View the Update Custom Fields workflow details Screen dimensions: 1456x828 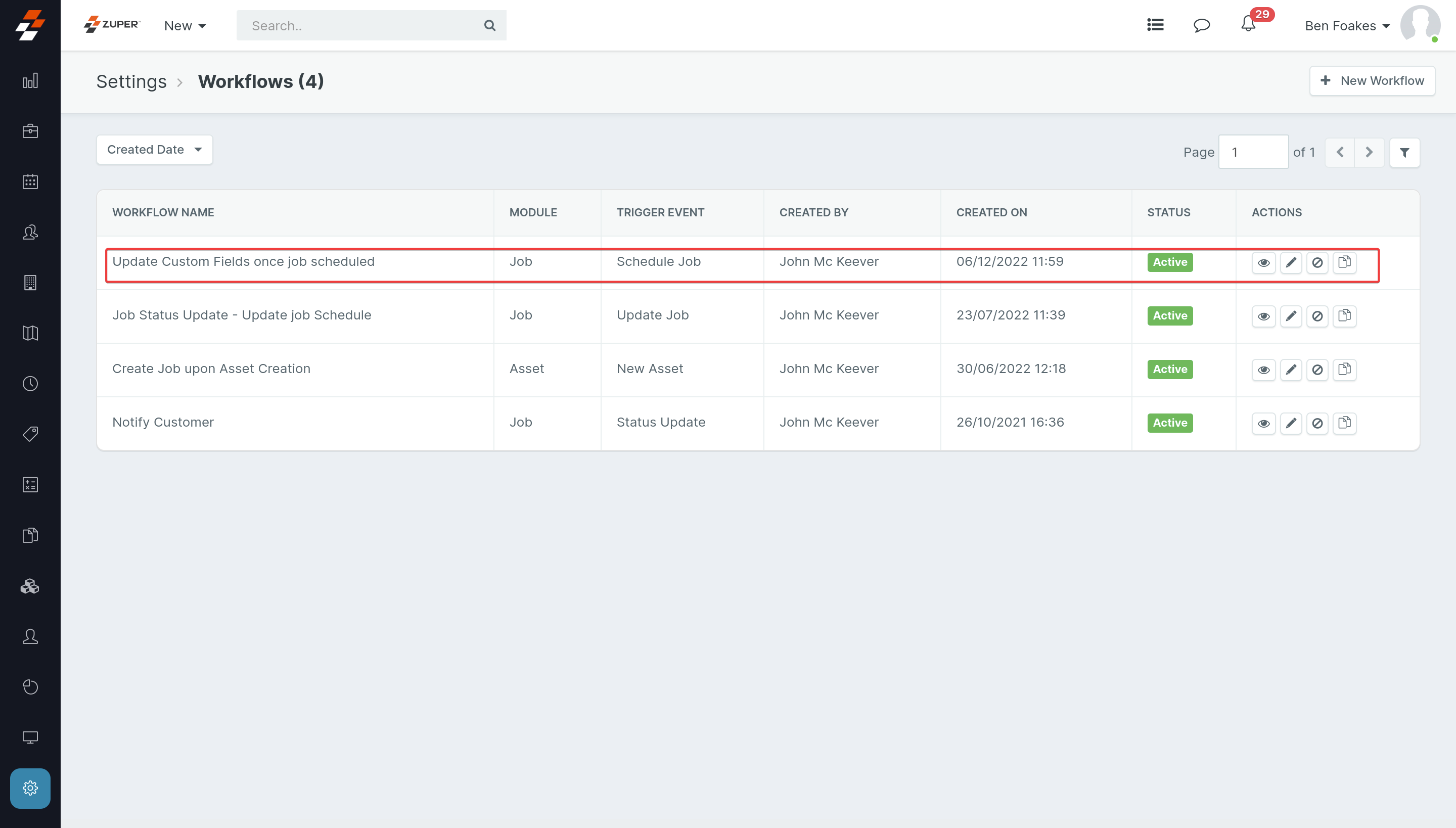coord(1263,263)
